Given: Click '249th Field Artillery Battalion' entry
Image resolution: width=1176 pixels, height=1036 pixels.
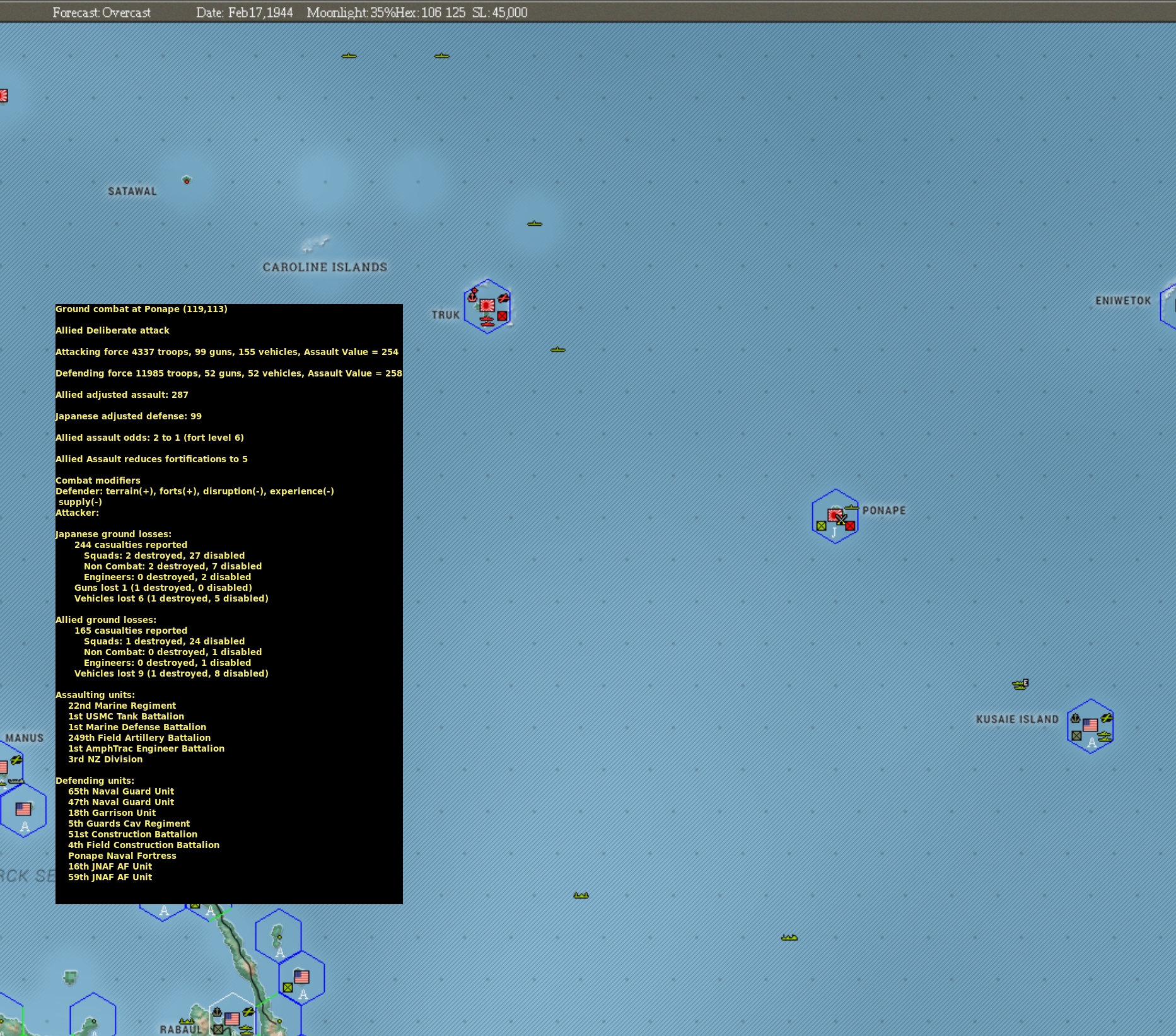Looking at the screenshot, I should [139, 738].
